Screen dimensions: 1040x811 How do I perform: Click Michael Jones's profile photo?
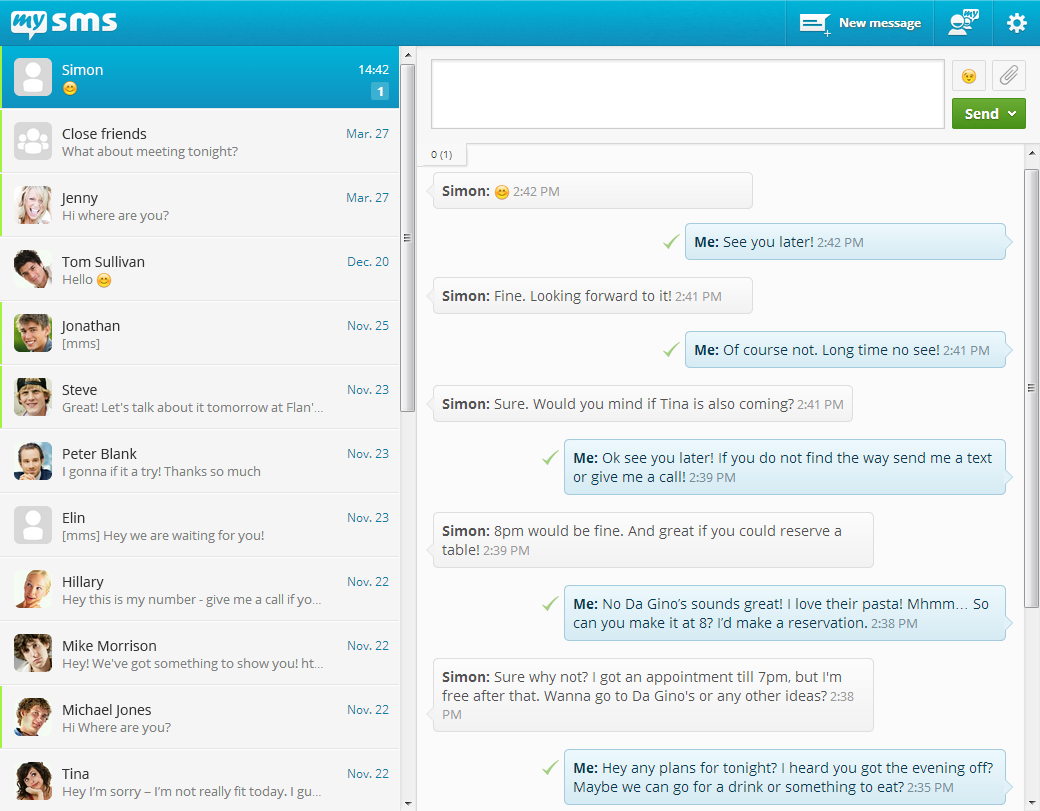click(32, 717)
